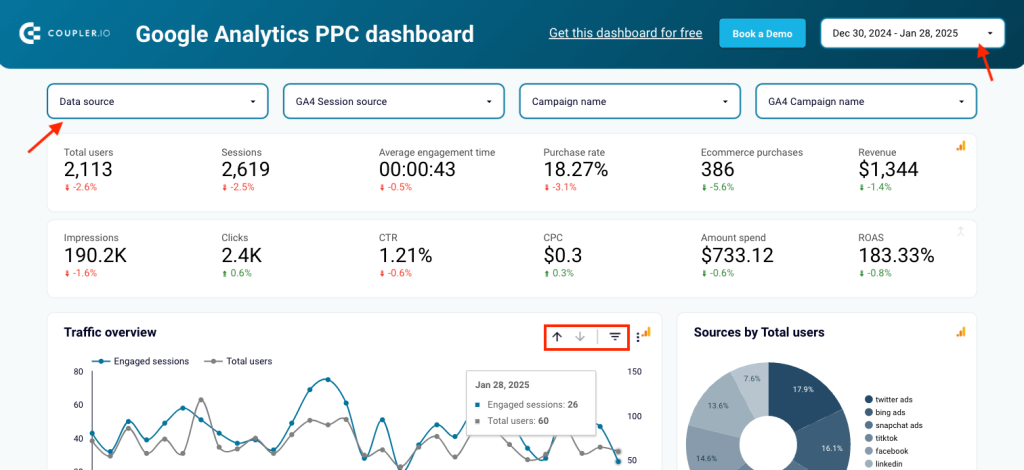
Task: Follow the Get this dashboard for free link
Action: (626, 33)
